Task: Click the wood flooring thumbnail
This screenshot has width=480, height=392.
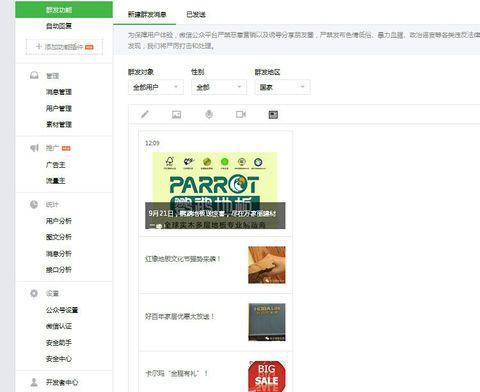Action: pyautogui.click(x=267, y=265)
